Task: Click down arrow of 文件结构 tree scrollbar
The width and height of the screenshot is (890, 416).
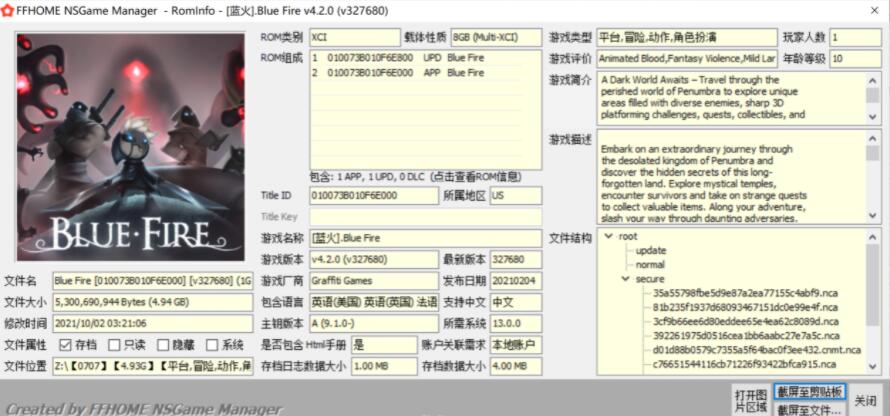Action: 872,367
